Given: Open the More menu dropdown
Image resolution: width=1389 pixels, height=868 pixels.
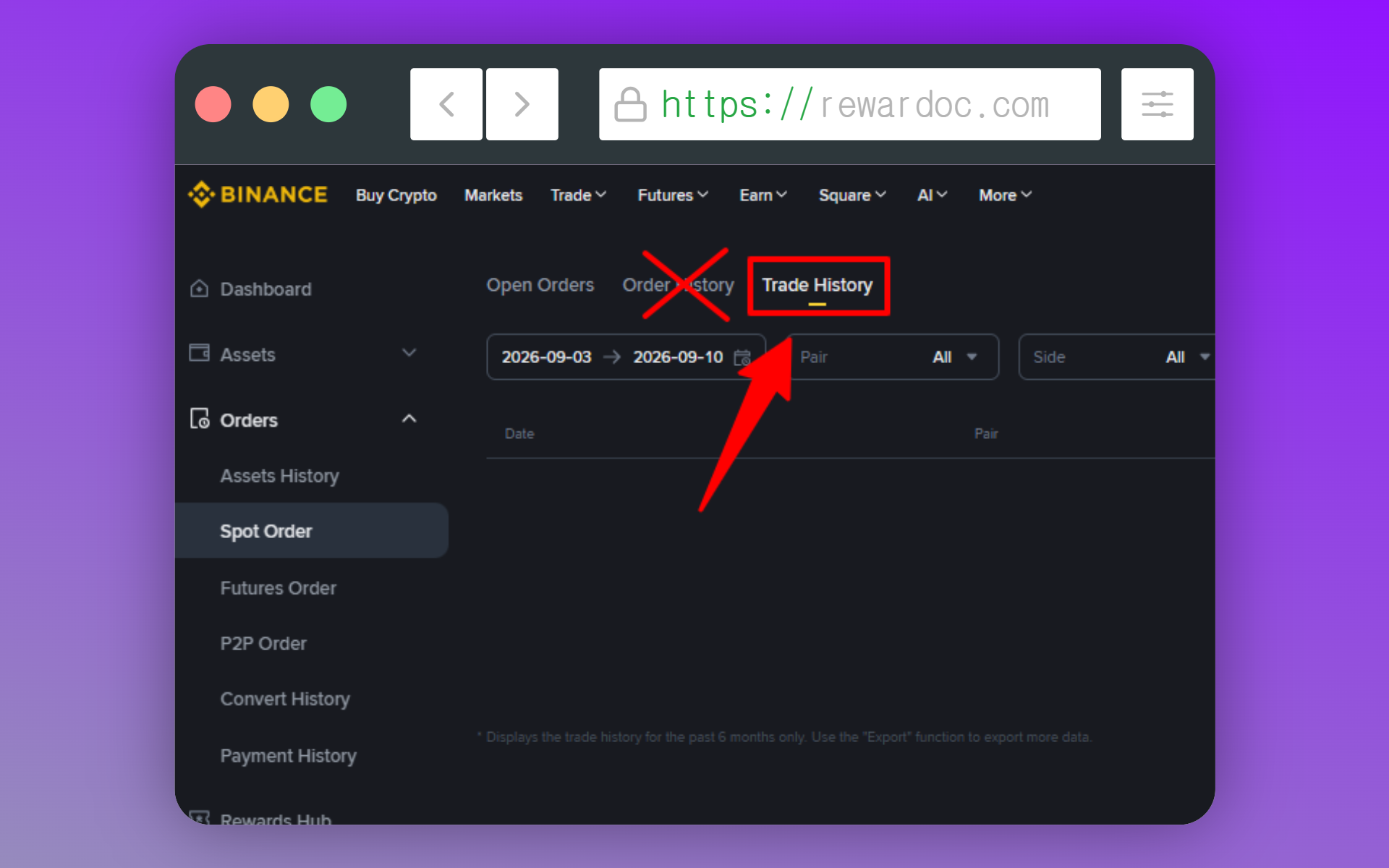Looking at the screenshot, I should [x=1006, y=195].
